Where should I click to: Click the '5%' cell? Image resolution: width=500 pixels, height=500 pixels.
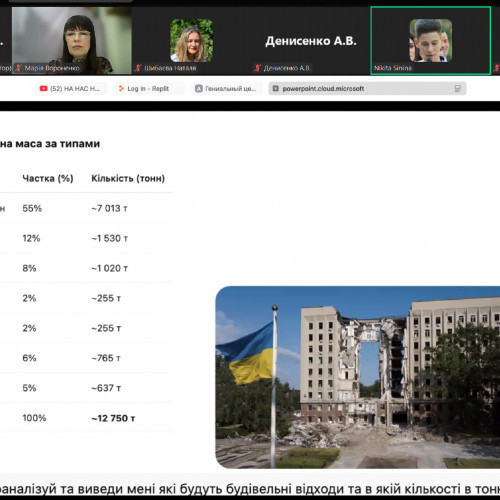point(29,388)
